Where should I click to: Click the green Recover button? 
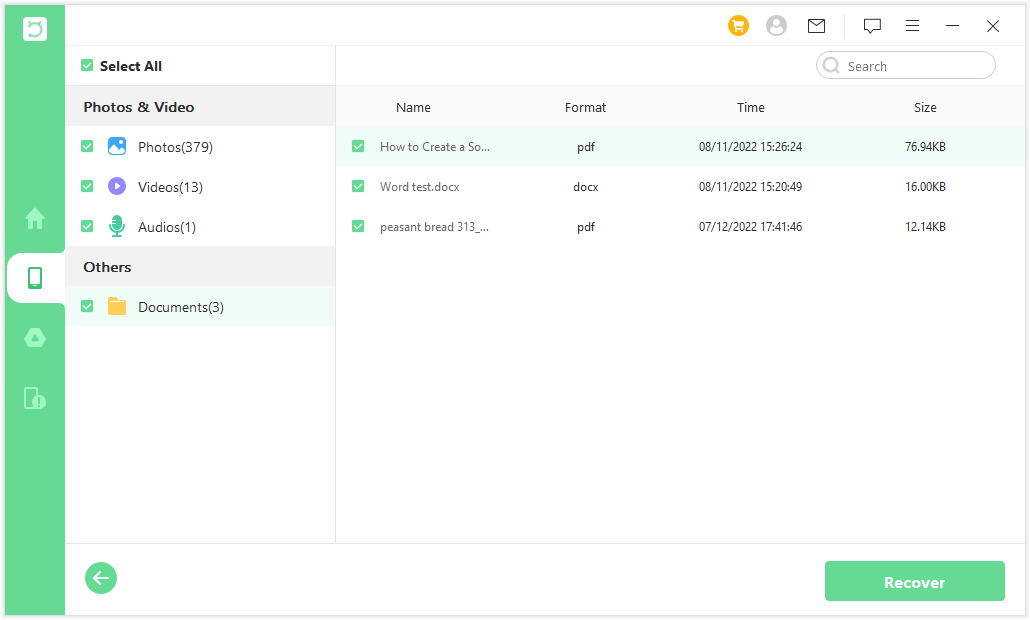pos(914,581)
